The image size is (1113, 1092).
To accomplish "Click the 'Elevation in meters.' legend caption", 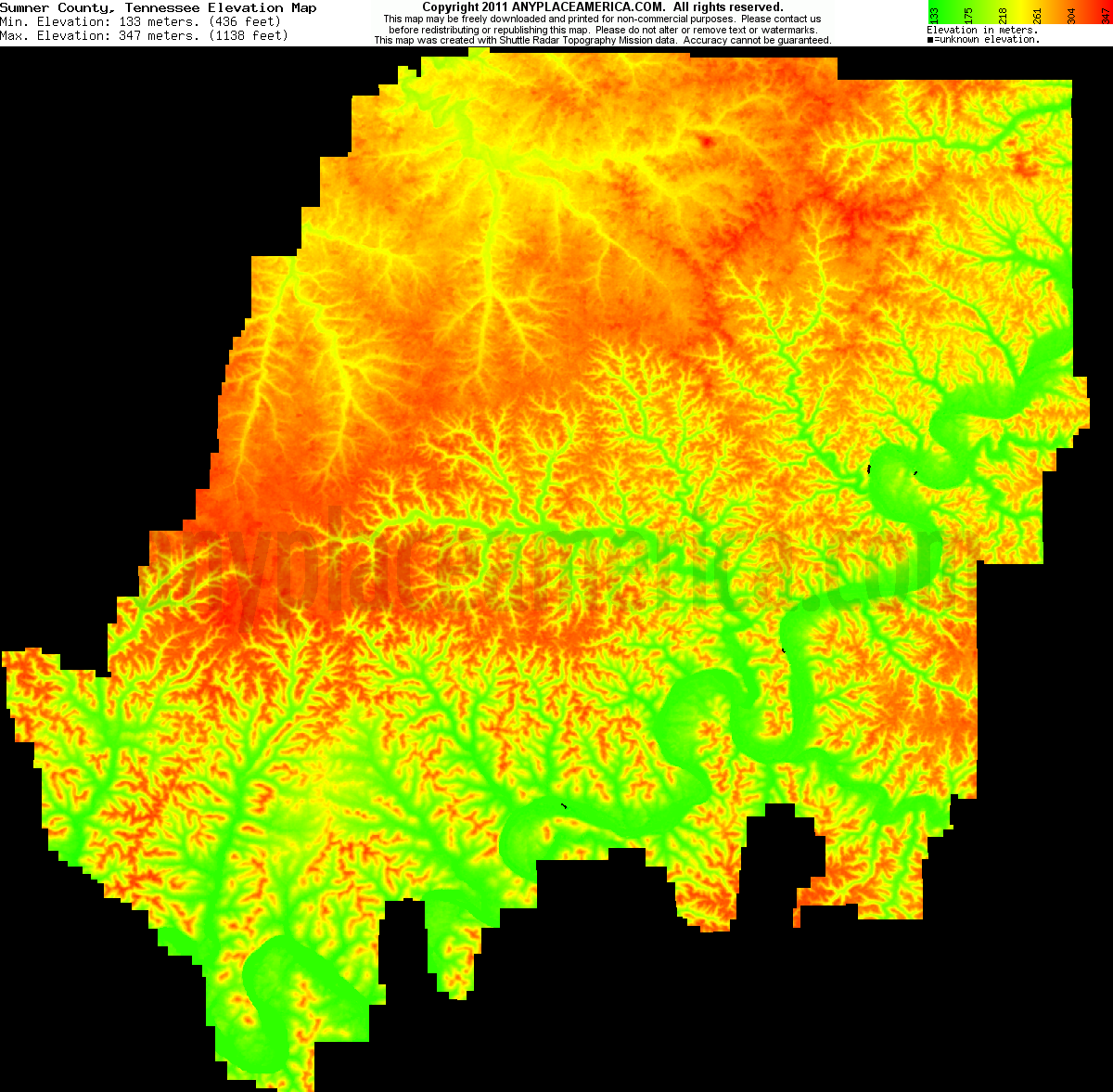I will [982, 31].
